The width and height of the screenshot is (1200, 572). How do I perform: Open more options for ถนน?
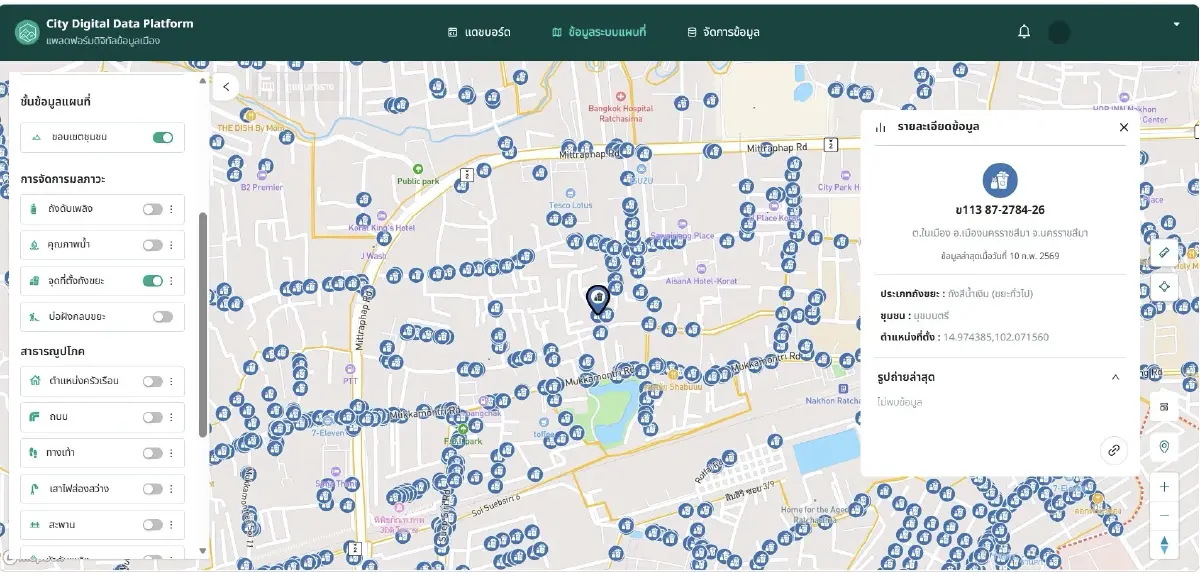pos(171,417)
